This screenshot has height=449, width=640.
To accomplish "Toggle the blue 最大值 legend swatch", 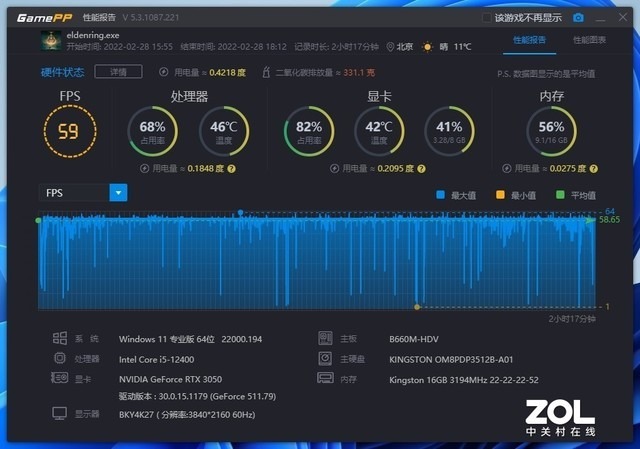I will pyautogui.click(x=440, y=195).
